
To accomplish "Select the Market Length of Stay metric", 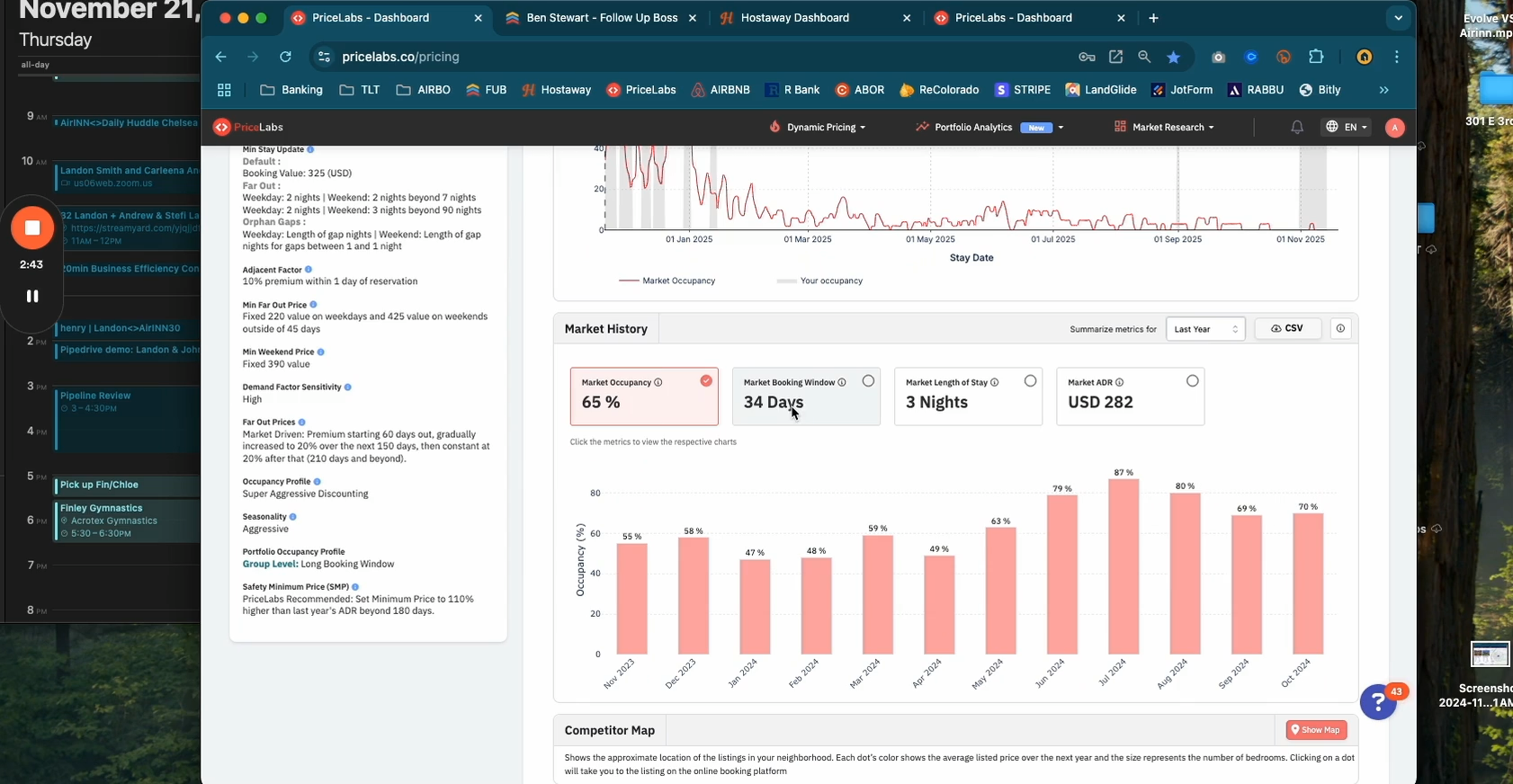I will click(x=967, y=396).
